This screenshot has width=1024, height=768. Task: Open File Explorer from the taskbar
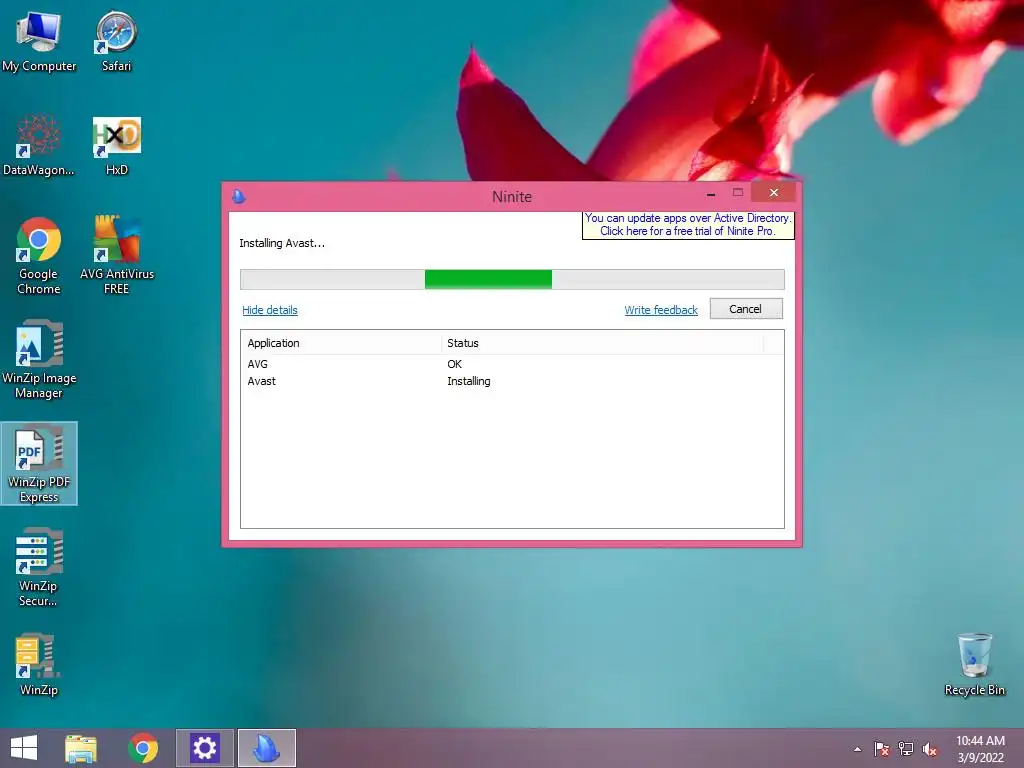pos(81,748)
